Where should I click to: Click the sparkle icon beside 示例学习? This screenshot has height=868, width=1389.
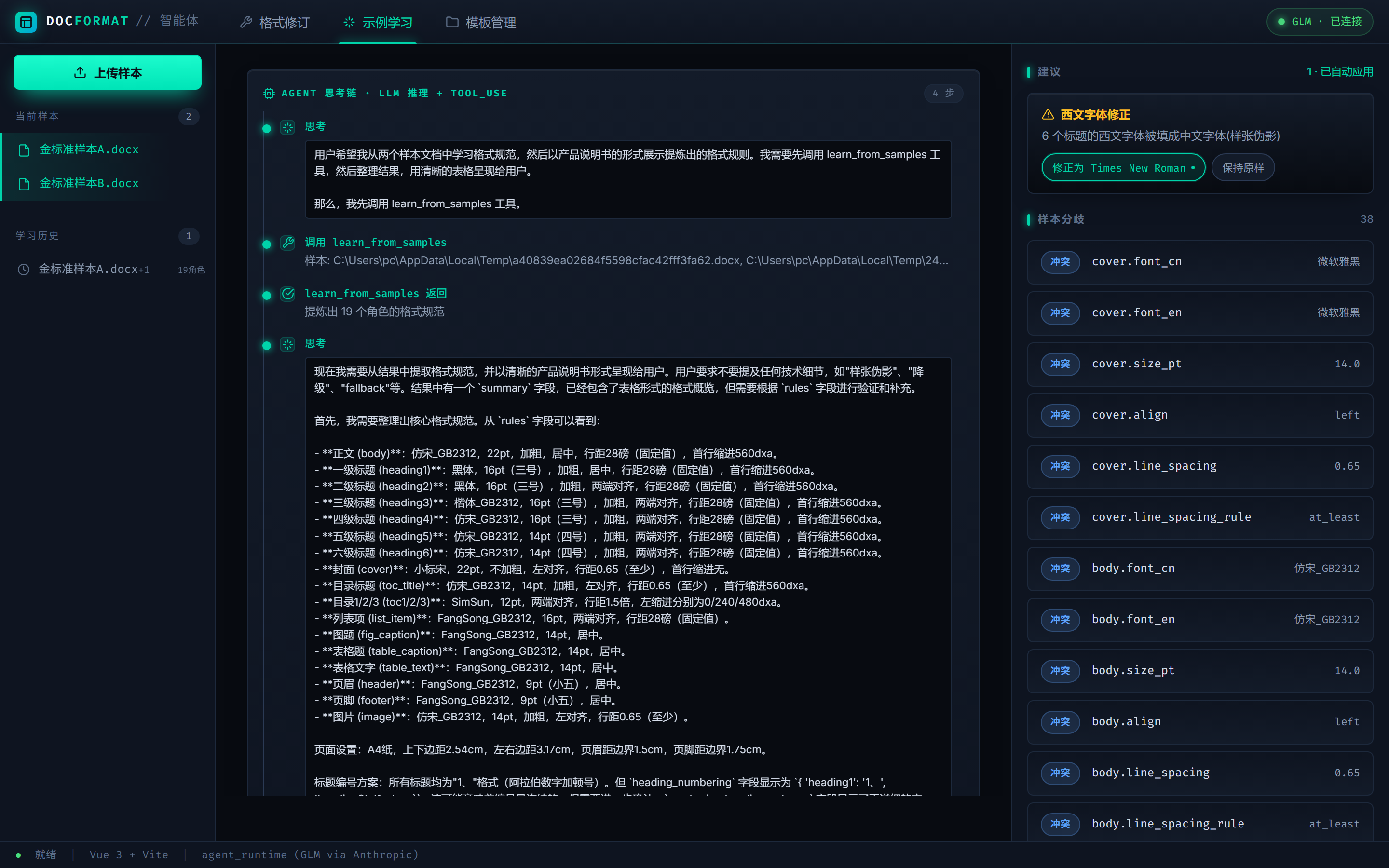tap(349, 22)
